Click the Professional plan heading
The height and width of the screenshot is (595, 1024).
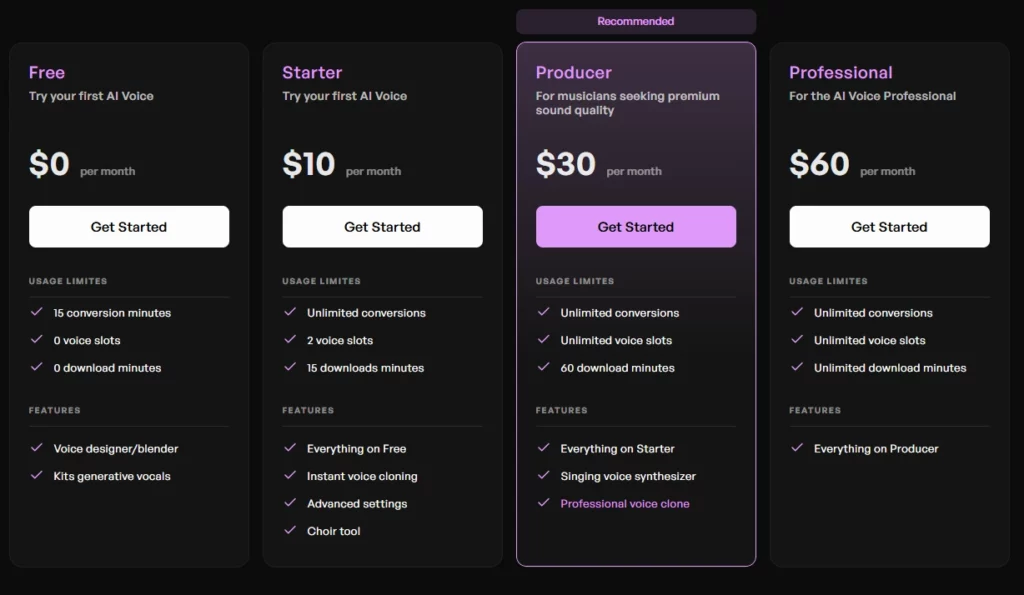pos(841,72)
